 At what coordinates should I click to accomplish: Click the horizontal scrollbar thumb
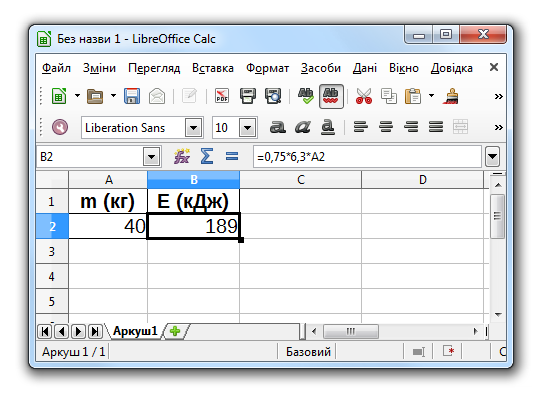(x=351, y=332)
